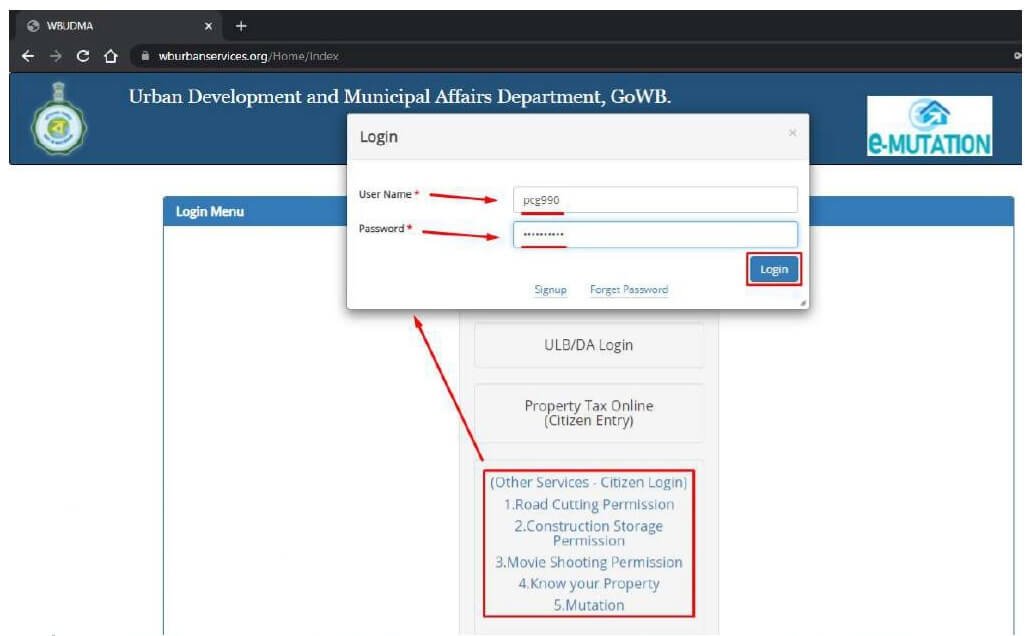This screenshot has height=636, width=1025.
Task: Open a new tab with the plus icon
Action: 241,26
